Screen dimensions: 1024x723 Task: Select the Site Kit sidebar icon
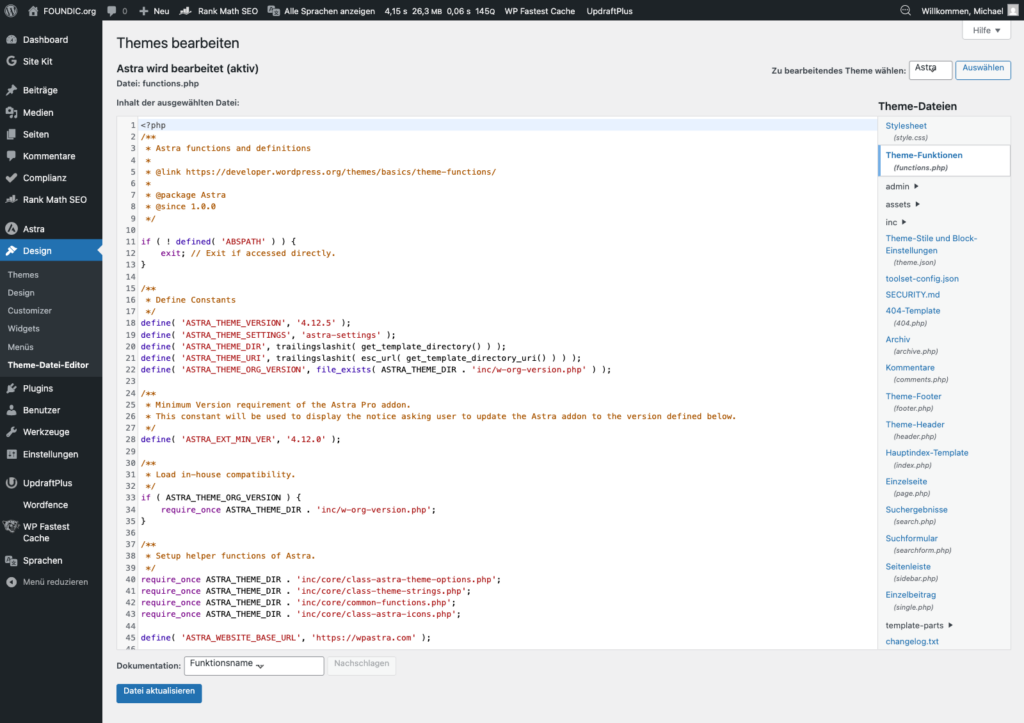pos(13,61)
